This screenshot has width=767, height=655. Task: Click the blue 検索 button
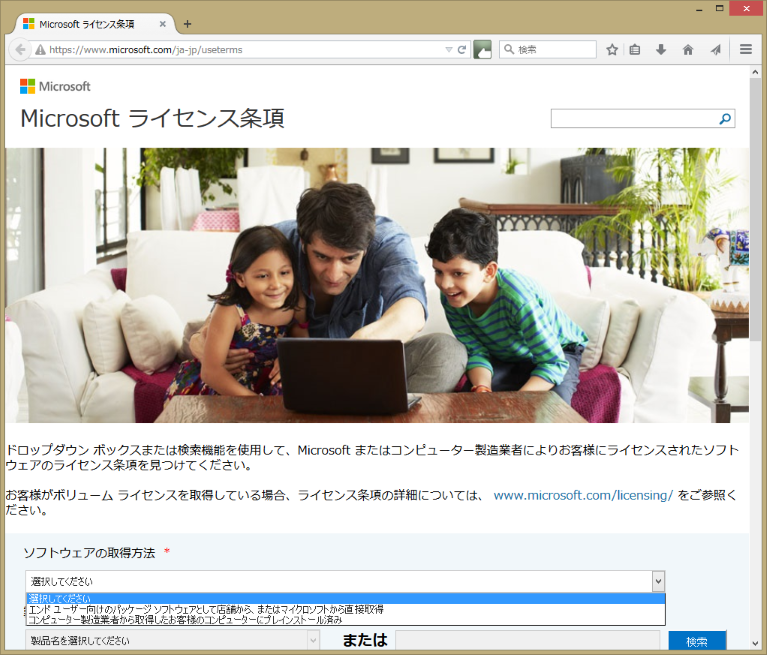697,641
